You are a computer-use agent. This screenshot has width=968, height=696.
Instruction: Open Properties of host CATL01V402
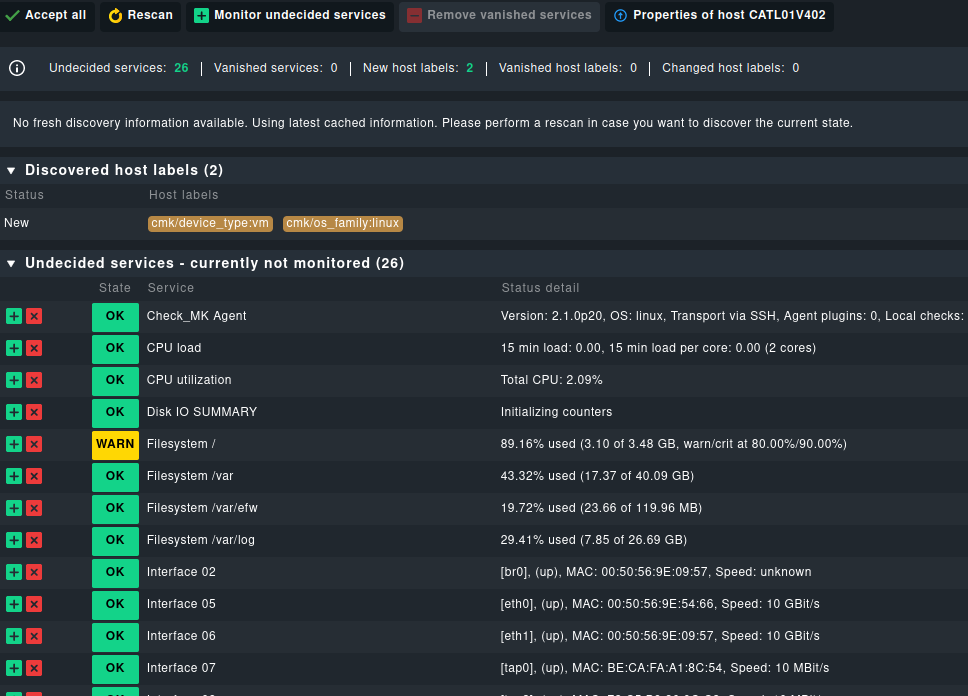click(719, 16)
